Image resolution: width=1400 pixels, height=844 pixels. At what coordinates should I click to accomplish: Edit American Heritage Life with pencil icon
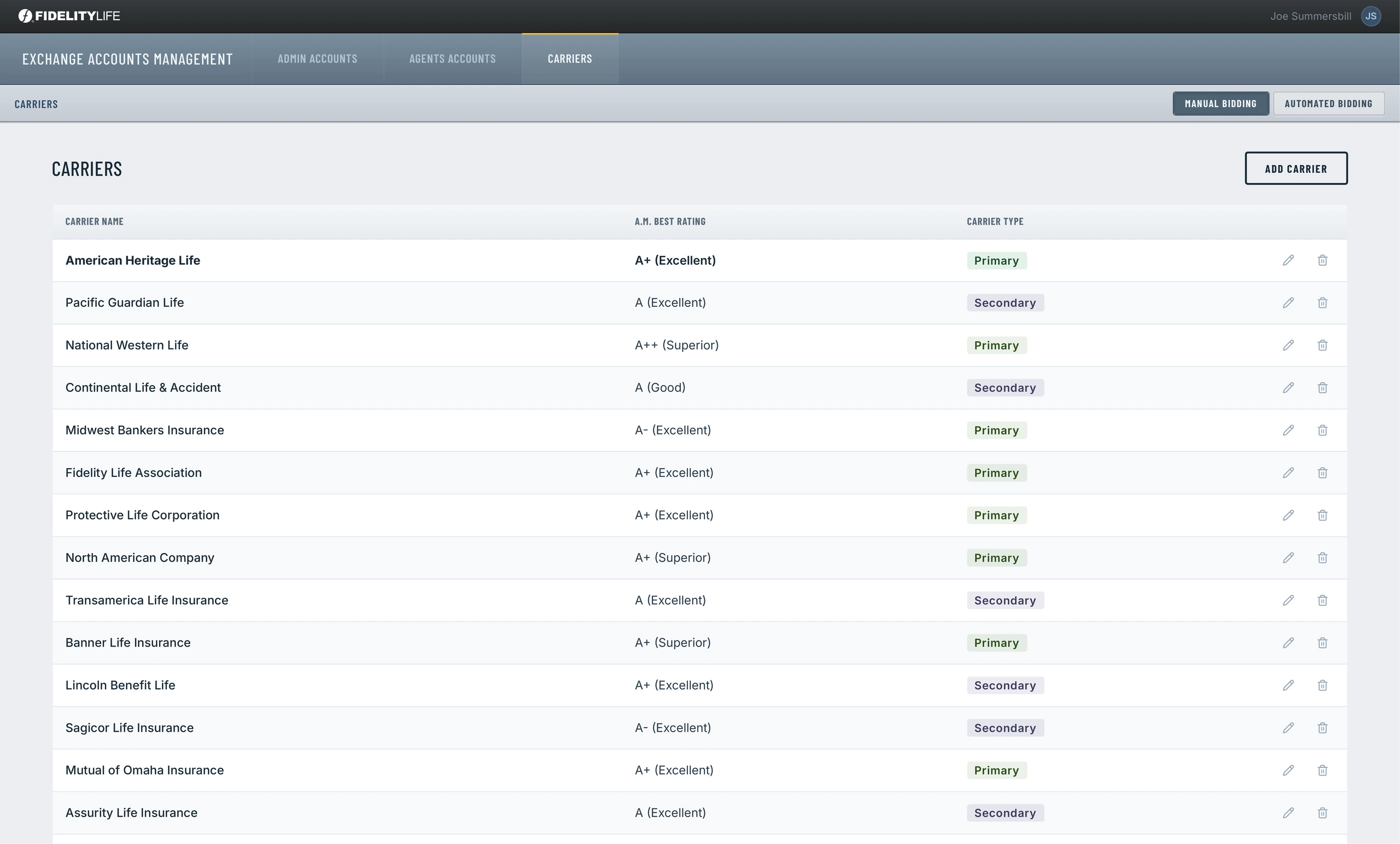point(1288,260)
